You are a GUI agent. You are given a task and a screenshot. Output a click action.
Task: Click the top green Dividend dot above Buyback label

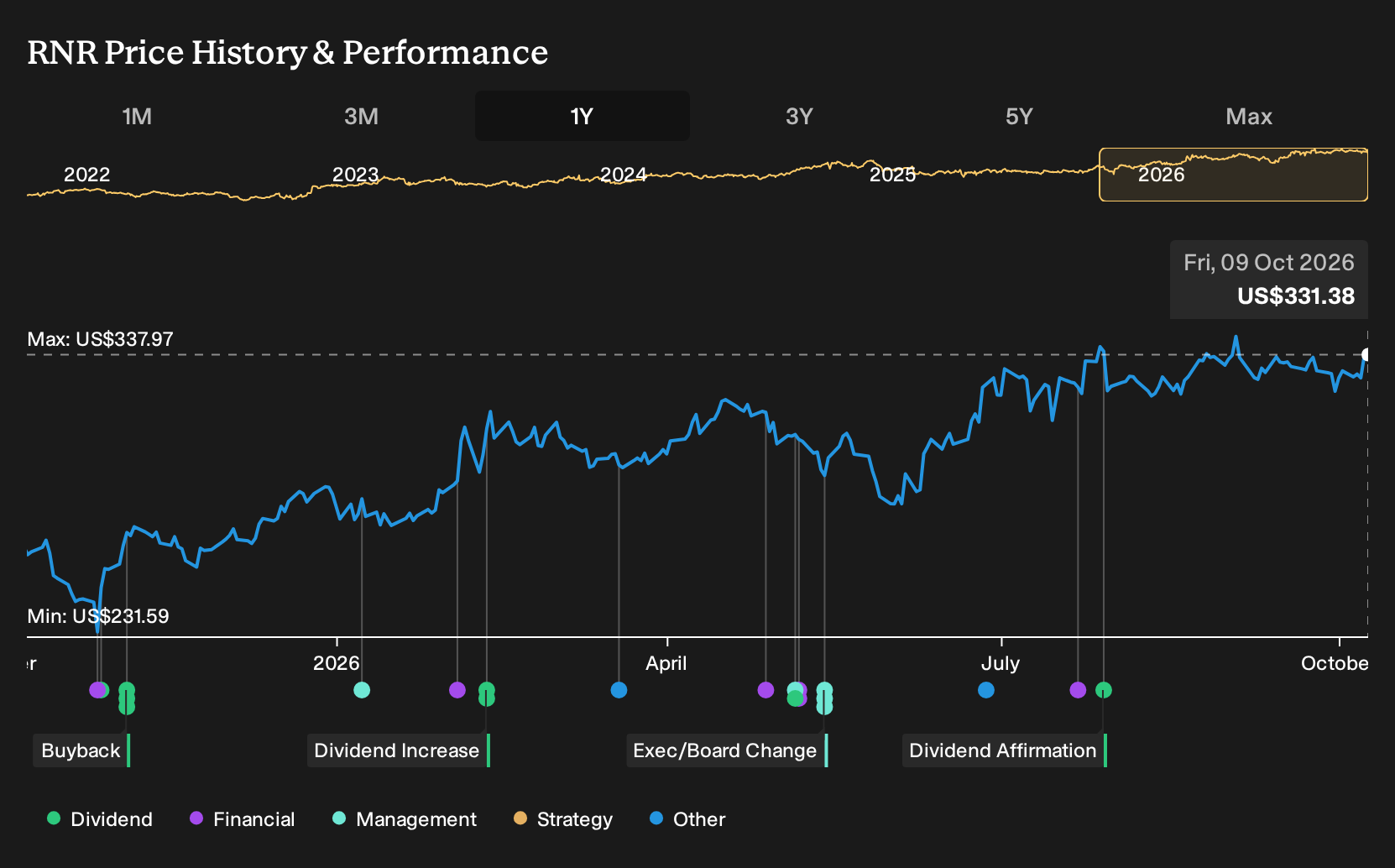(x=127, y=690)
